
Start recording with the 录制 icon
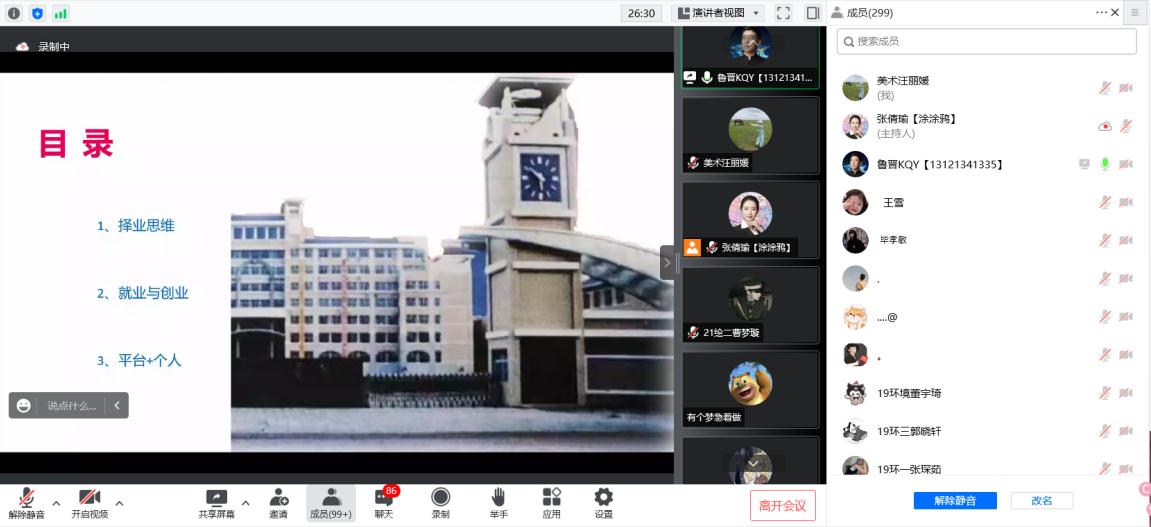440,498
